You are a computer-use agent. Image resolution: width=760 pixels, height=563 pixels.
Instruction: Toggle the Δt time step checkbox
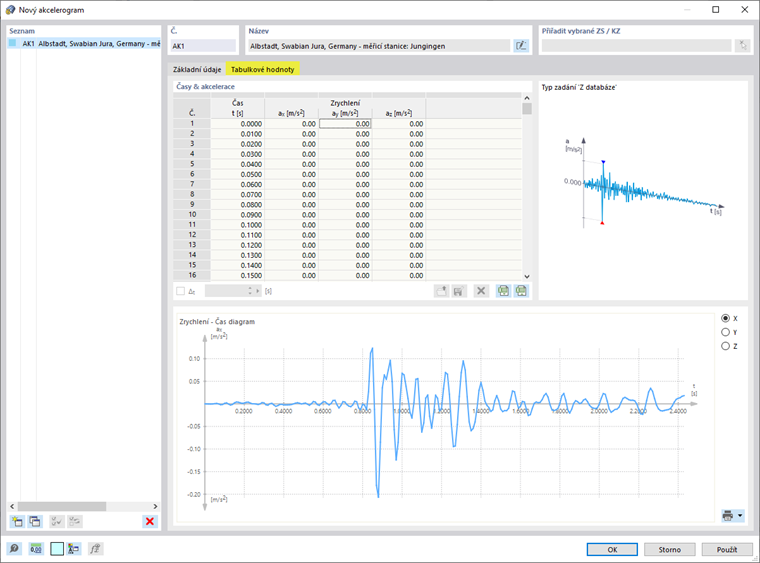click(x=180, y=291)
